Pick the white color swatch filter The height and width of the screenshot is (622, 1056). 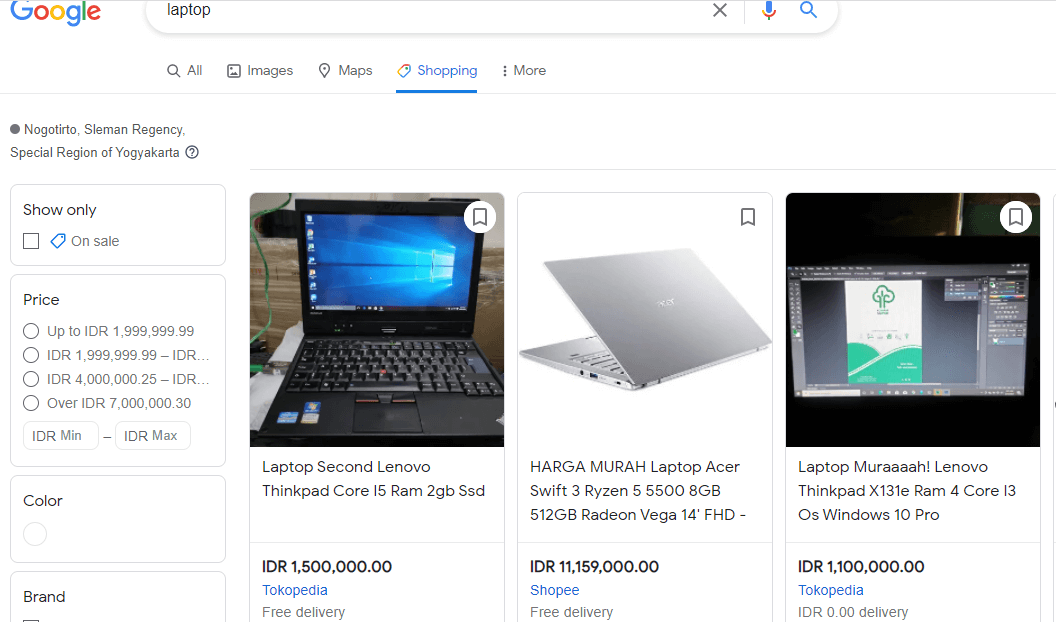35,534
